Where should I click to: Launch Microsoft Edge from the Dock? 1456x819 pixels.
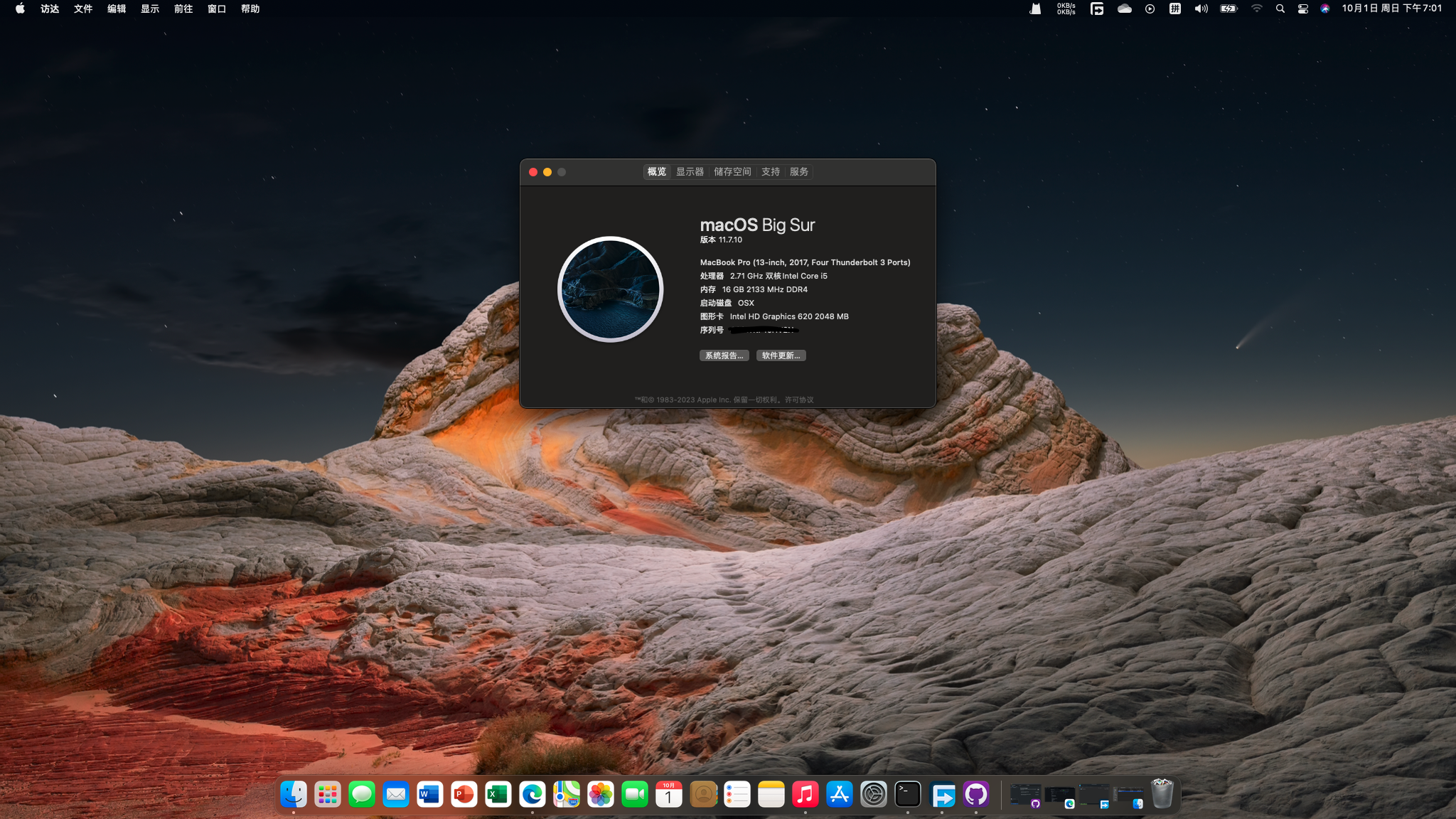tap(532, 794)
